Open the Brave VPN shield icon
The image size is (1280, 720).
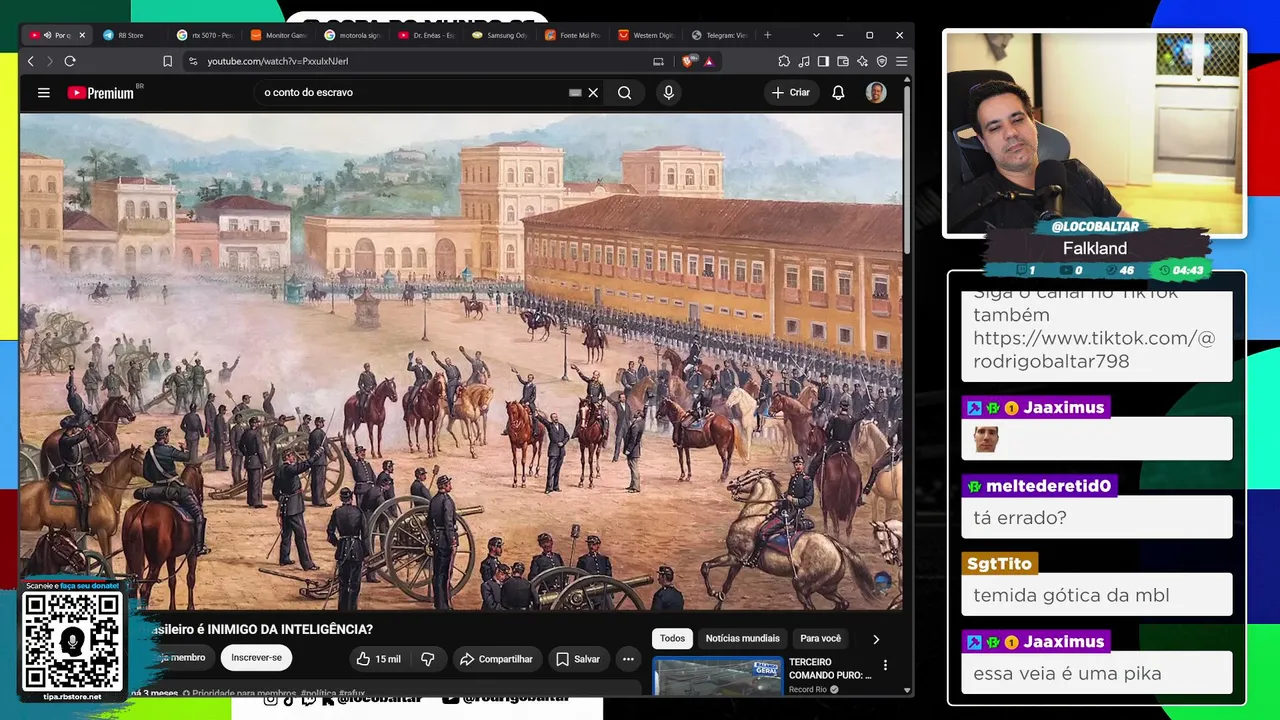pyautogui.click(x=881, y=61)
